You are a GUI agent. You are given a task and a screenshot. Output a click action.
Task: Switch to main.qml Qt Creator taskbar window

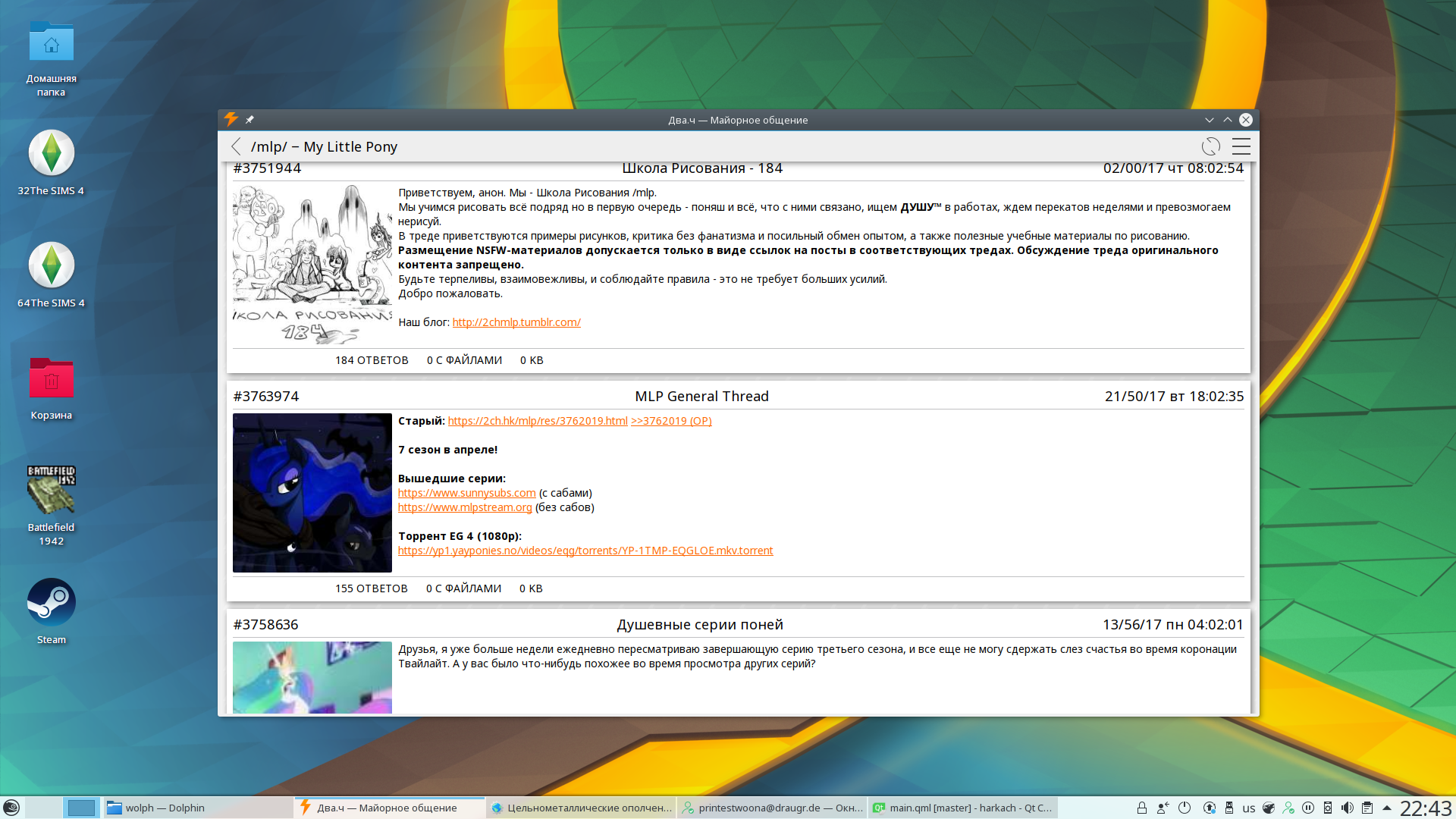pyautogui.click(x=963, y=808)
